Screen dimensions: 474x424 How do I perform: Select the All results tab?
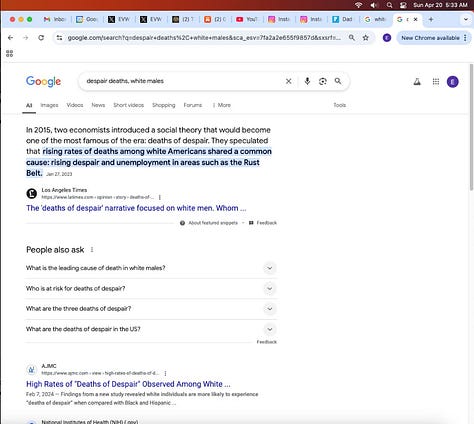click(29, 105)
